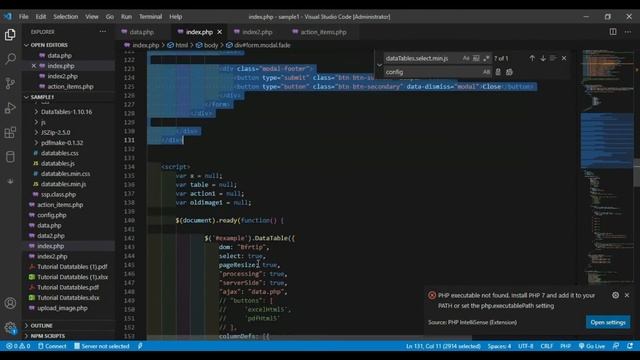
Task: Open the Accounts menu icon
Action: (x=10, y=303)
